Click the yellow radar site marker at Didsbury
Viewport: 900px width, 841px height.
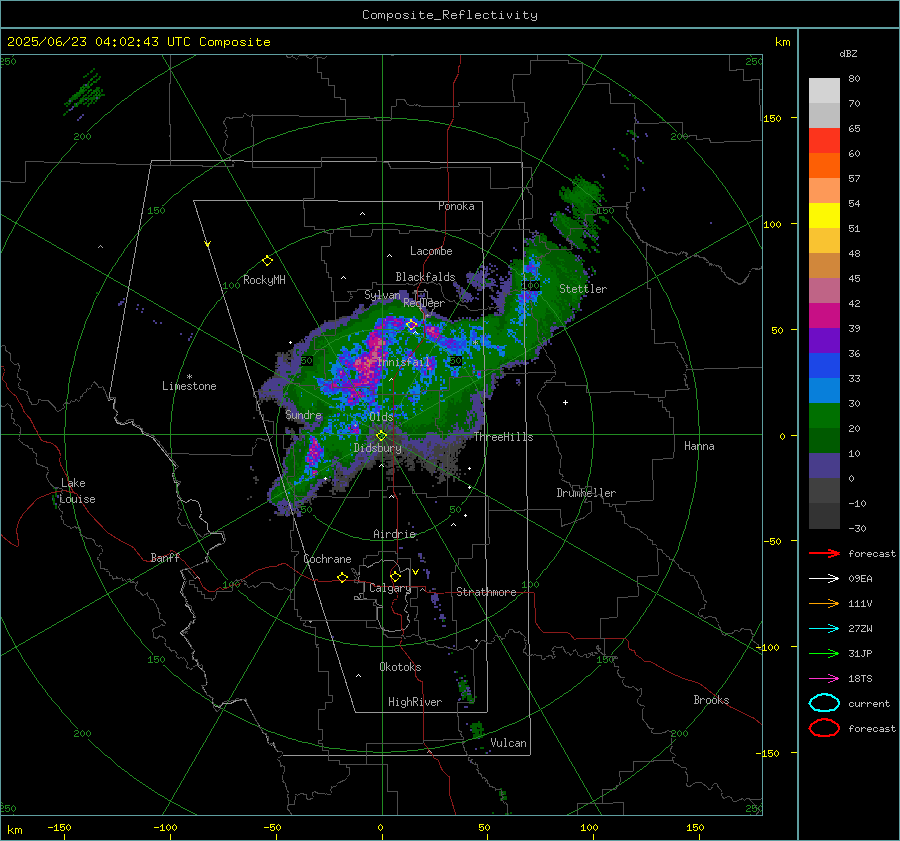click(381, 436)
